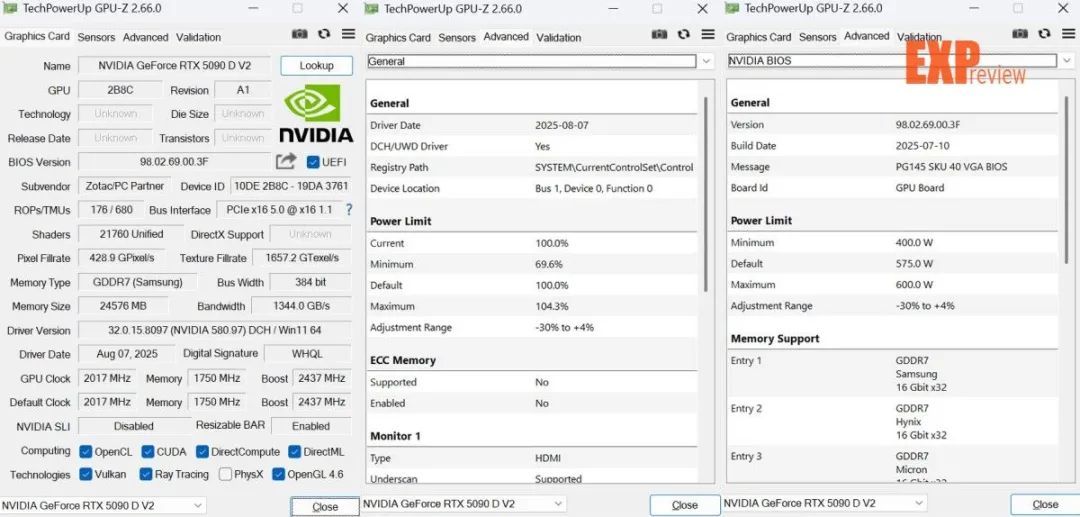Open the hamburger menu in left window

click(x=349, y=34)
